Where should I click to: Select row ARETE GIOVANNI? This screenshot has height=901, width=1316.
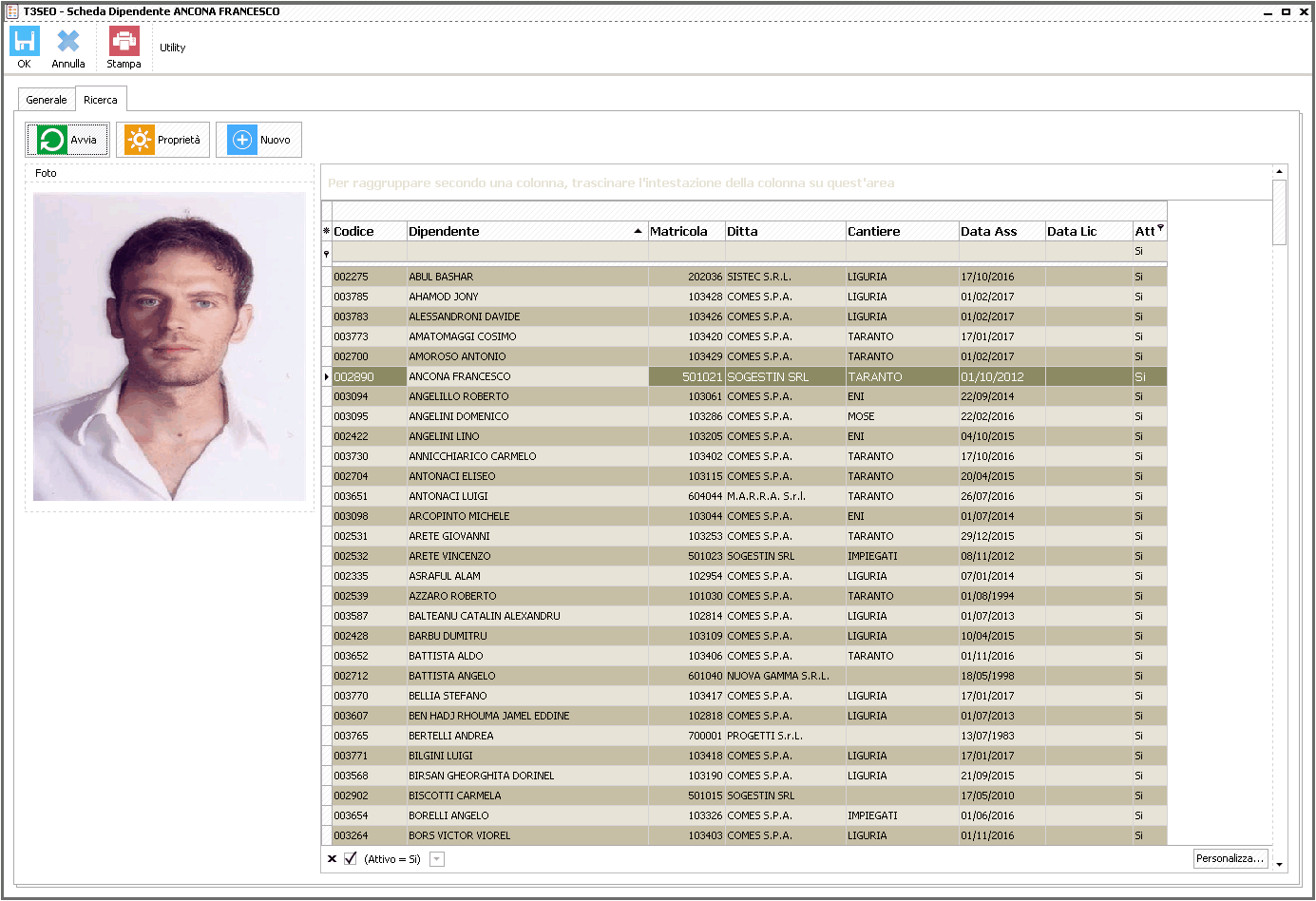click(x=749, y=536)
